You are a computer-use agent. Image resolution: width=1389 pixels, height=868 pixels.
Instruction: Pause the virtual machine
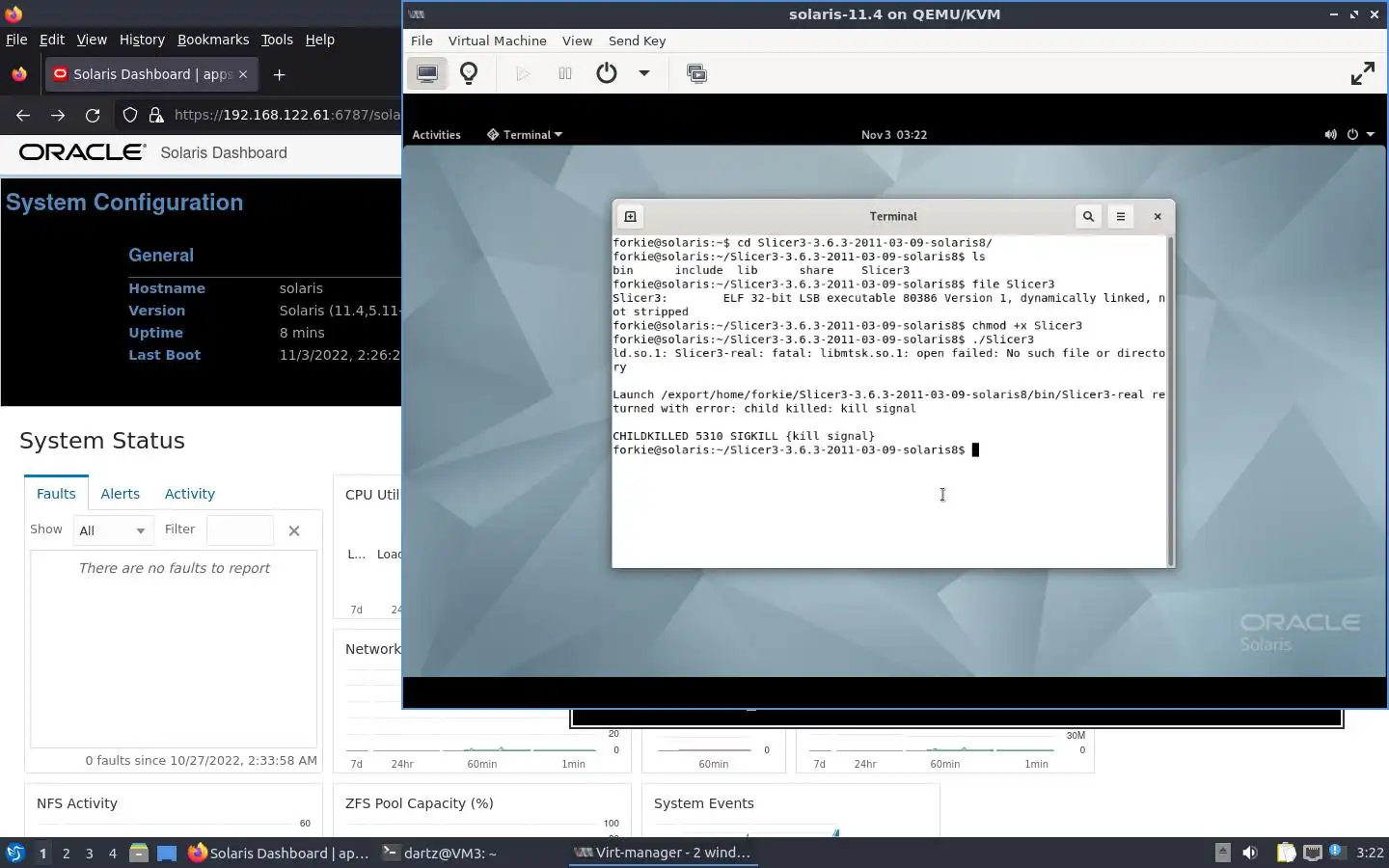coord(565,73)
